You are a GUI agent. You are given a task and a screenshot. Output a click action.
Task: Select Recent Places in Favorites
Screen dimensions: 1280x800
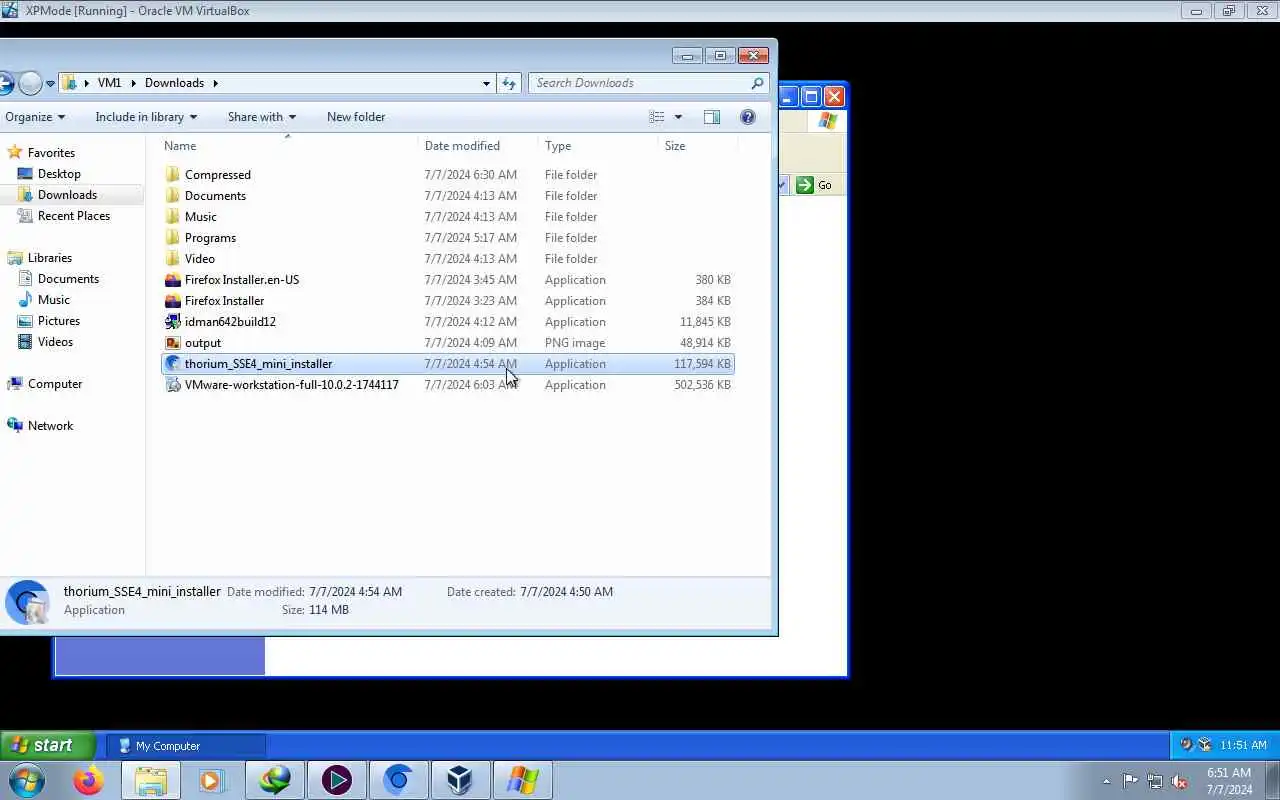74,216
